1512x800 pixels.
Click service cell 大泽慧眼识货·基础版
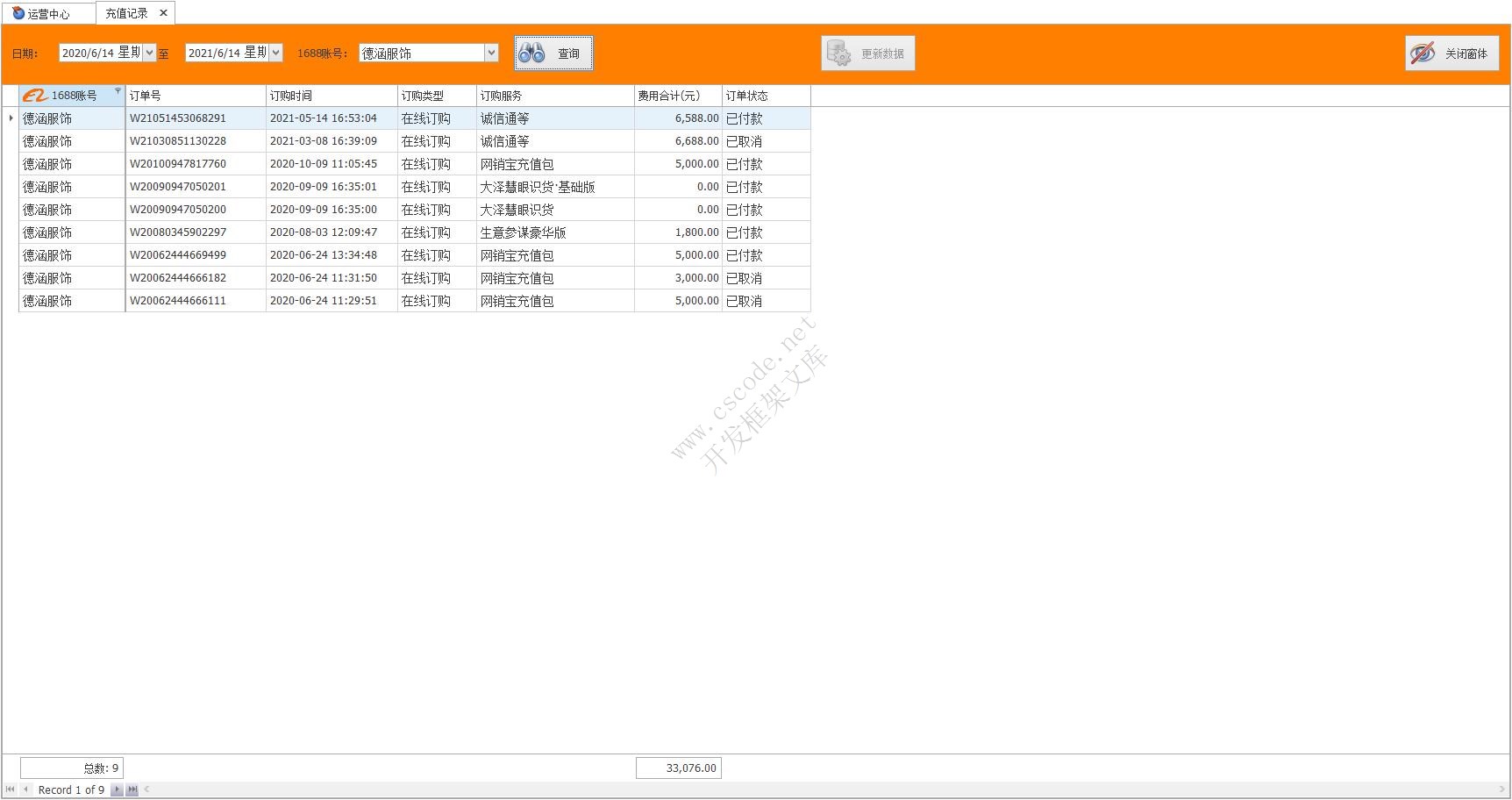click(555, 187)
